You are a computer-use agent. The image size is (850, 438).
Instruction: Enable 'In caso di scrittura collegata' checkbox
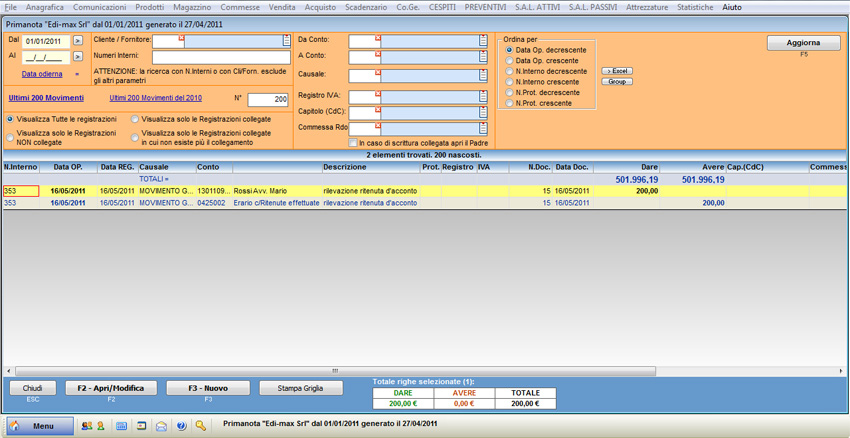[353, 143]
